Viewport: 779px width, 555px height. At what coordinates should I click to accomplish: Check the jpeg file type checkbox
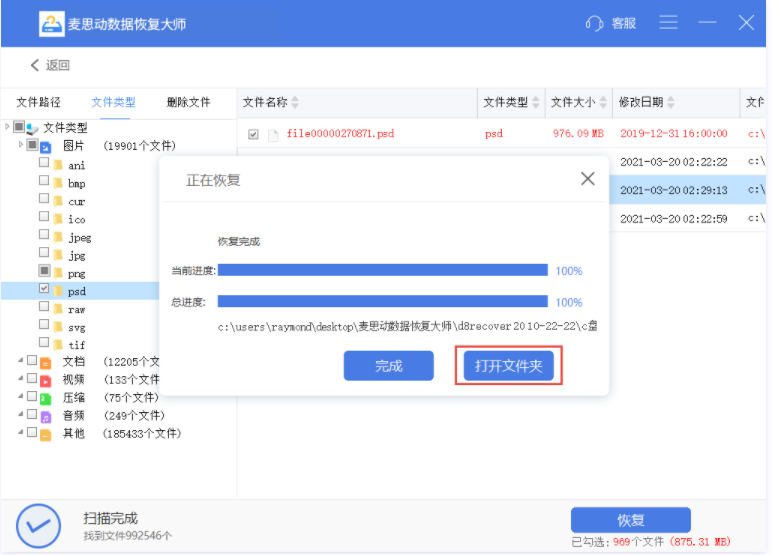click(44, 236)
